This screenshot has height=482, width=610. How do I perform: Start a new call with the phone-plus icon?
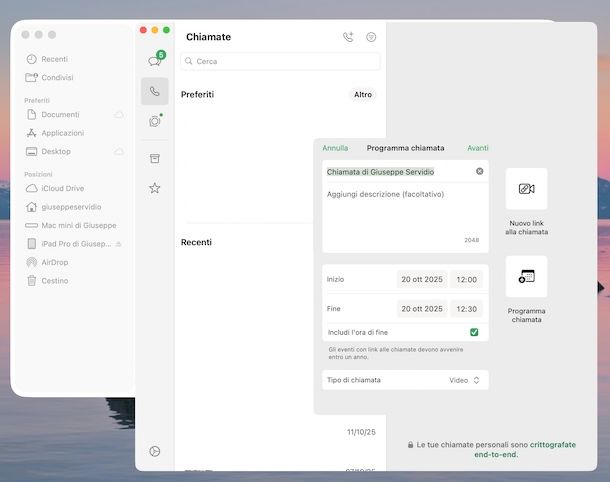click(348, 37)
